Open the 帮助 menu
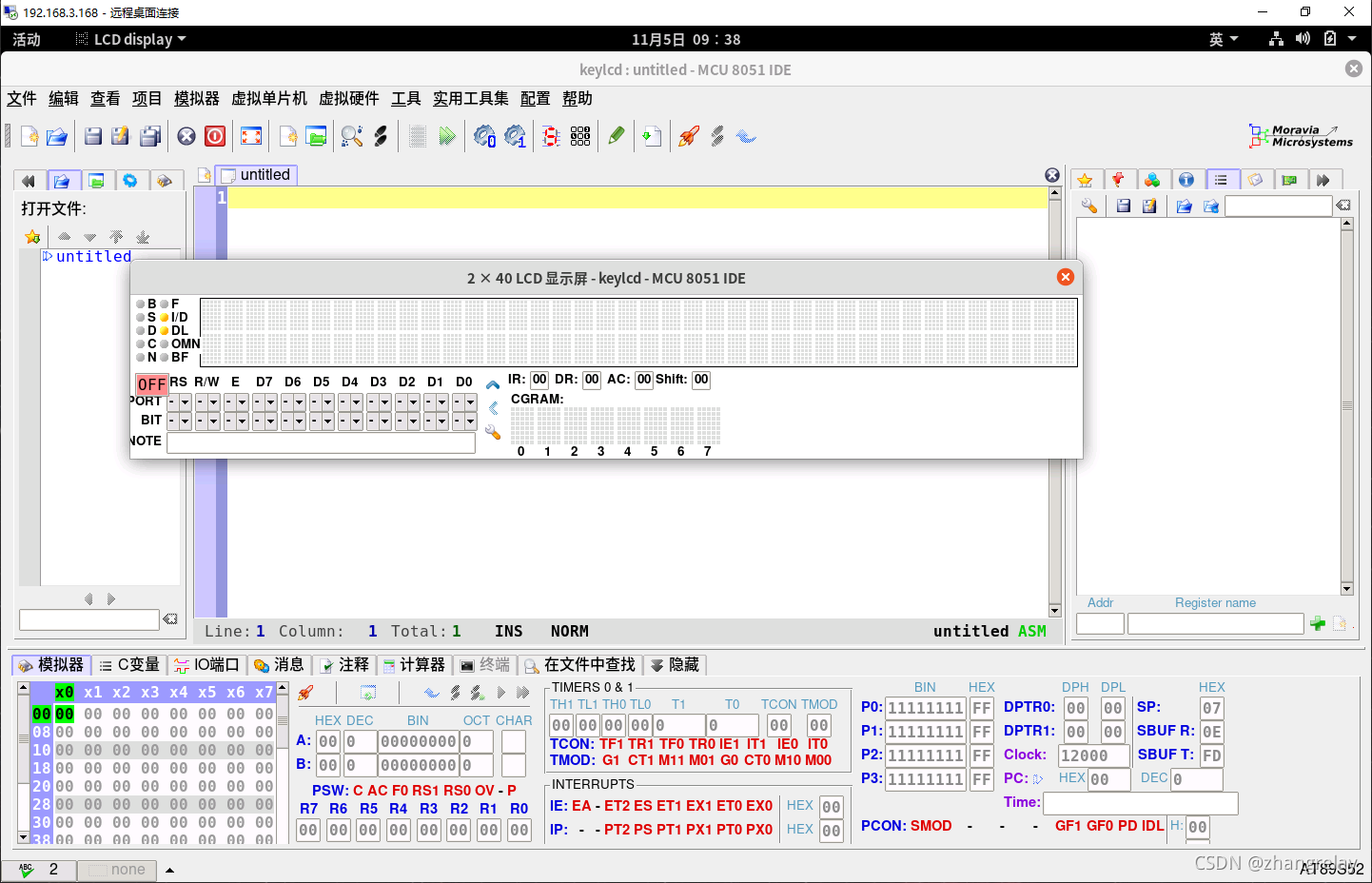Image resolution: width=1372 pixels, height=883 pixels. [578, 98]
